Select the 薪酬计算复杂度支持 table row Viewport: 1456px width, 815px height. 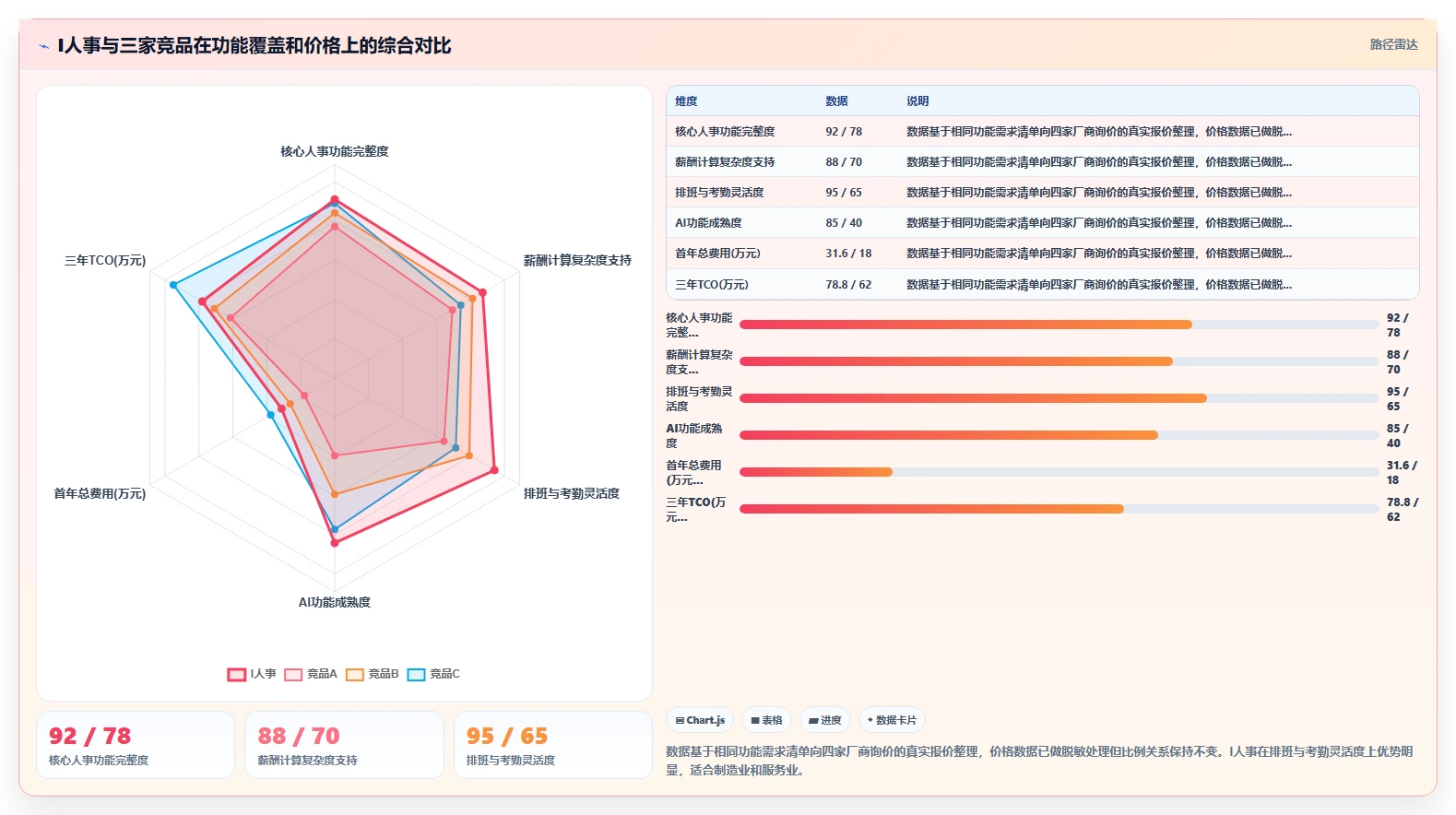coord(1042,161)
